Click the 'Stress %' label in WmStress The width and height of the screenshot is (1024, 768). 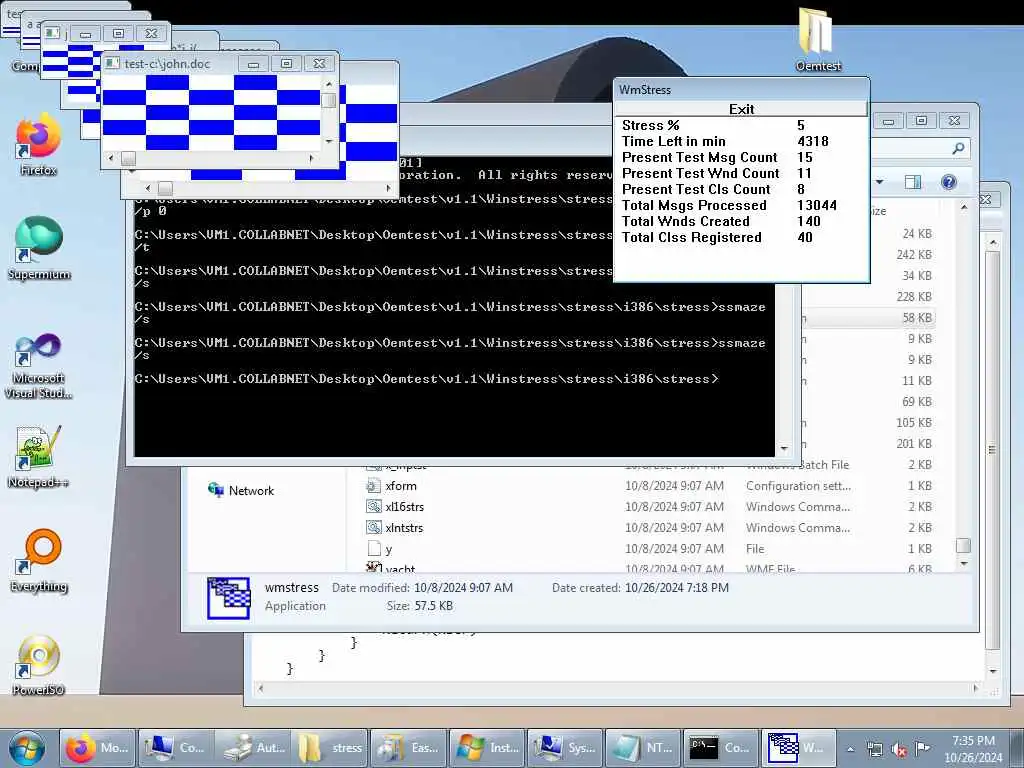[650, 125]
